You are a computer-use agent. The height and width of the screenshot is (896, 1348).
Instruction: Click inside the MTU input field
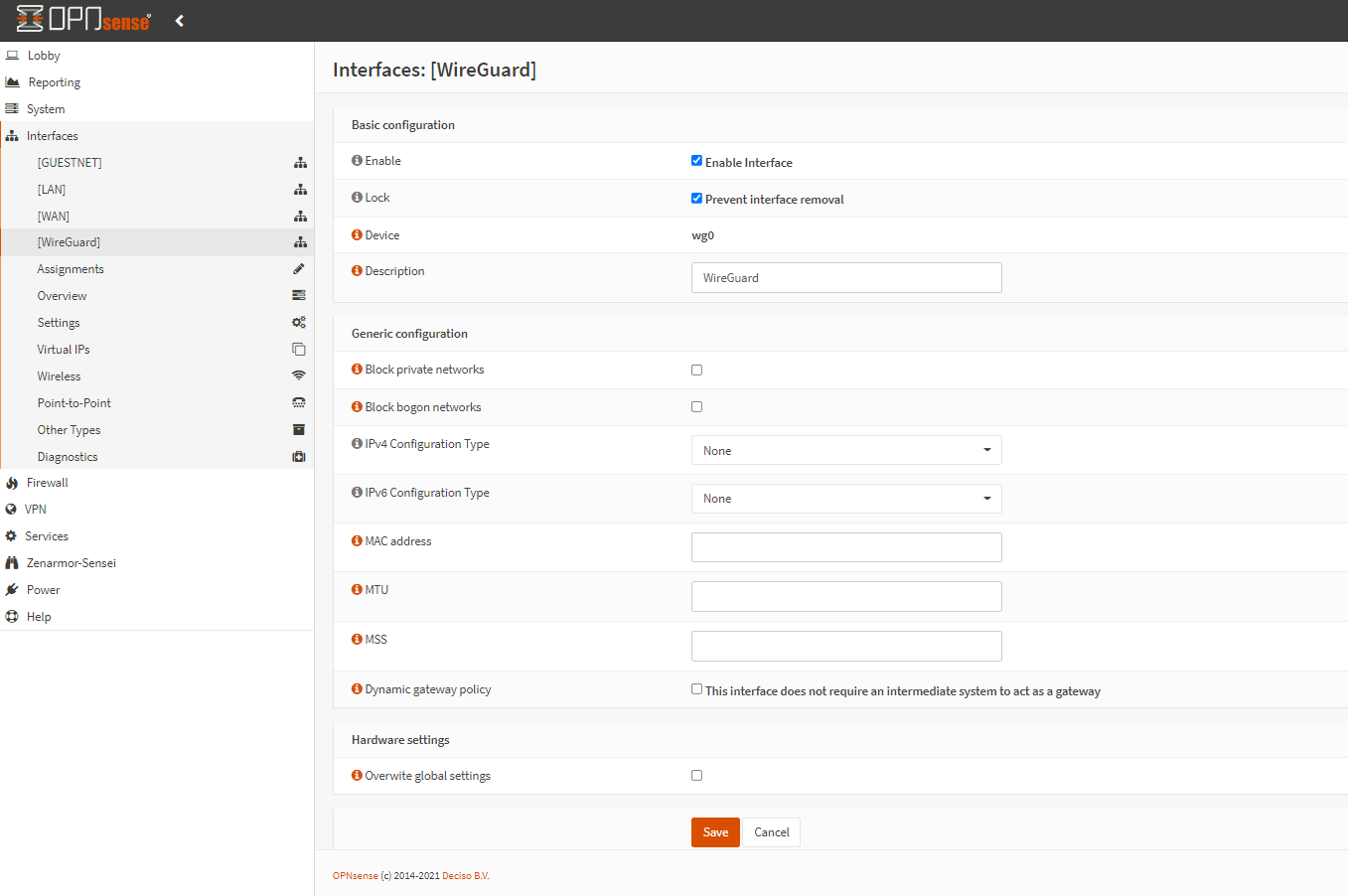[x=845, y=596]
